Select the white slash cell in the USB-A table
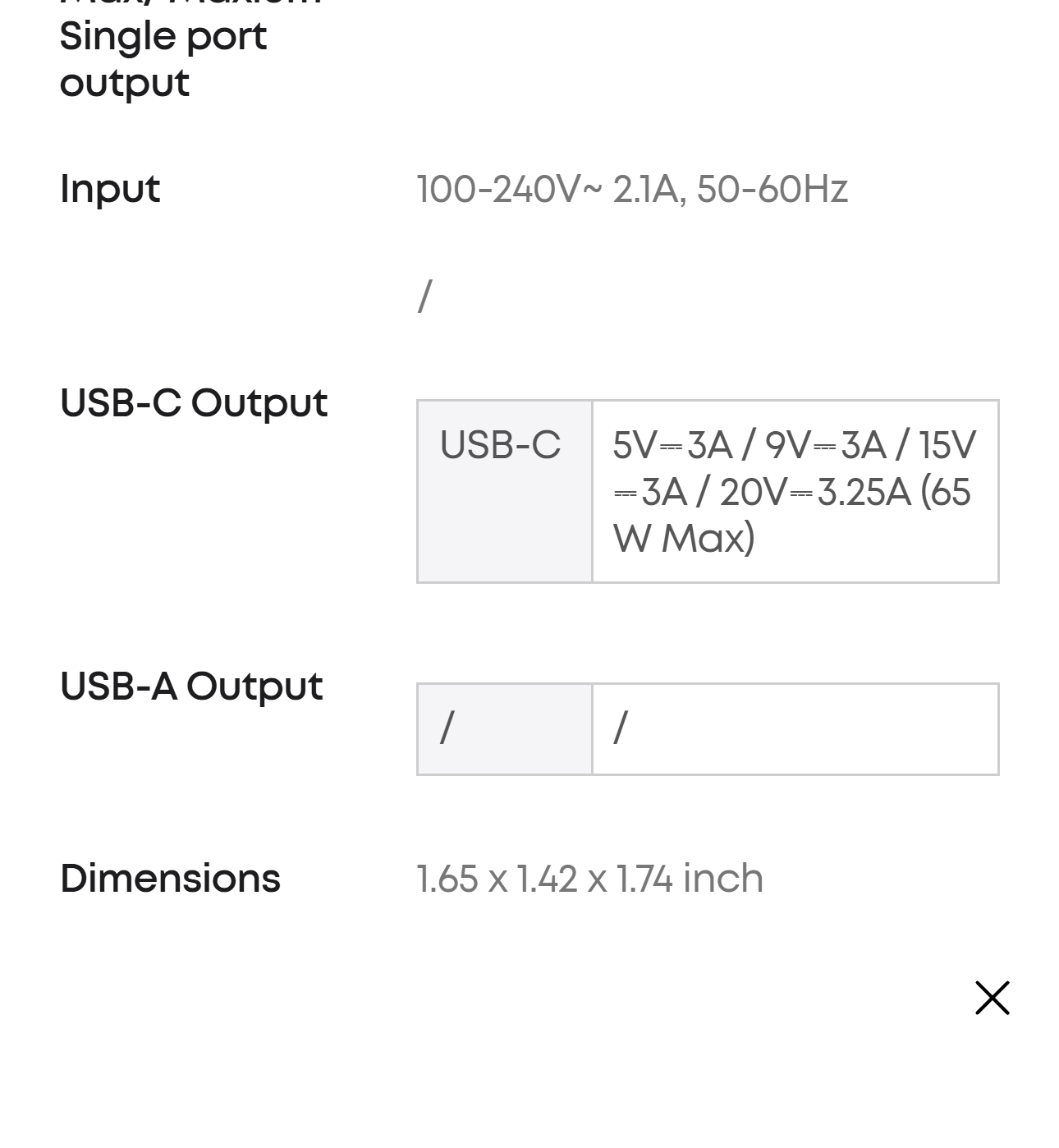The height and width of the screenshot is (1148, 1059). [x=795, y=728]
